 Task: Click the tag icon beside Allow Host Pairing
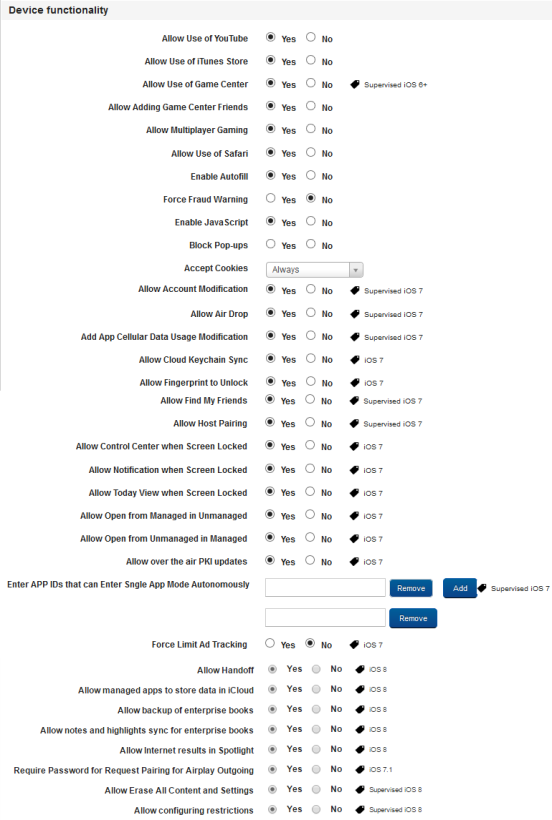(354, 424)
